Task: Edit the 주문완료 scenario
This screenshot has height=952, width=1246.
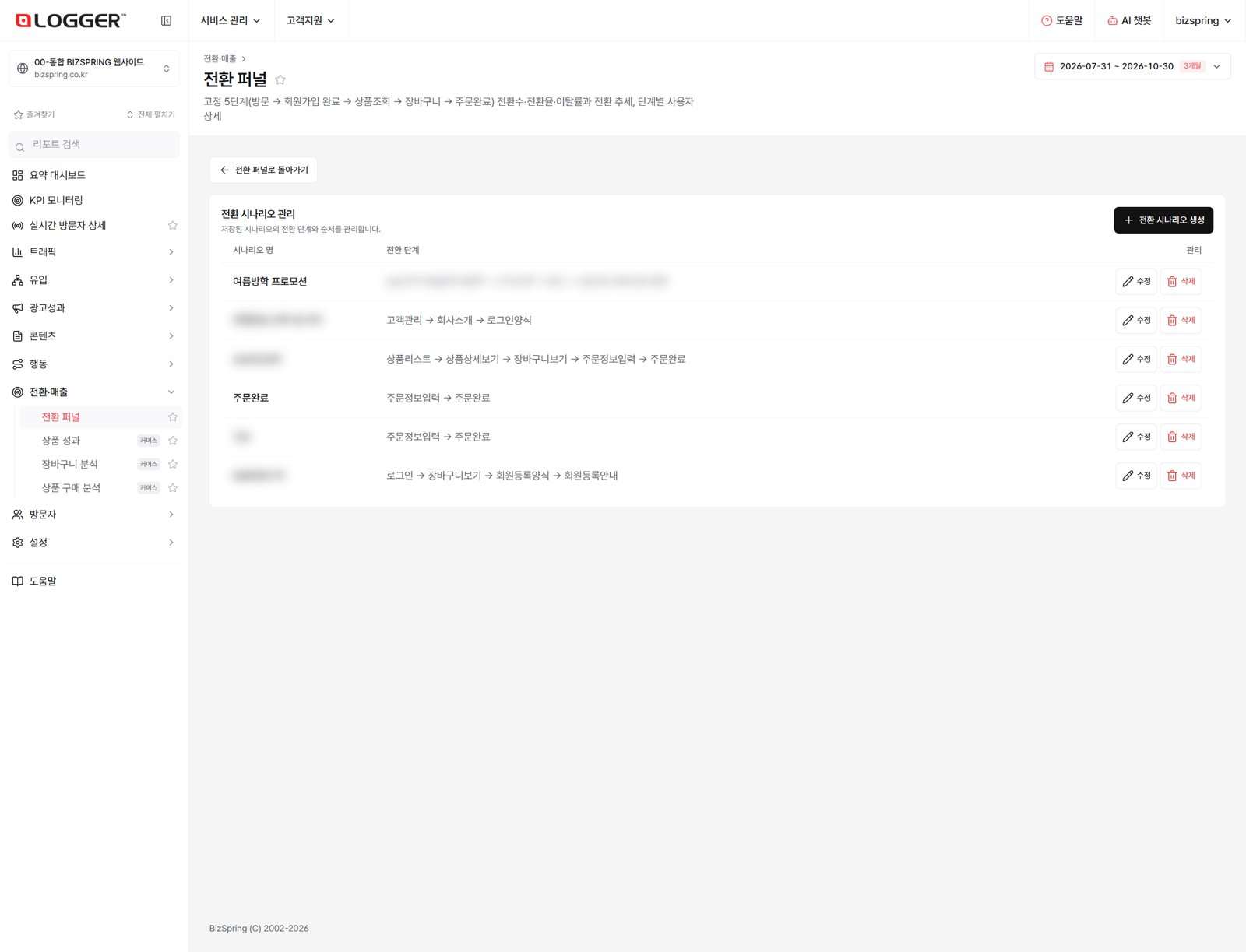Action: [x=1136, y=399]
